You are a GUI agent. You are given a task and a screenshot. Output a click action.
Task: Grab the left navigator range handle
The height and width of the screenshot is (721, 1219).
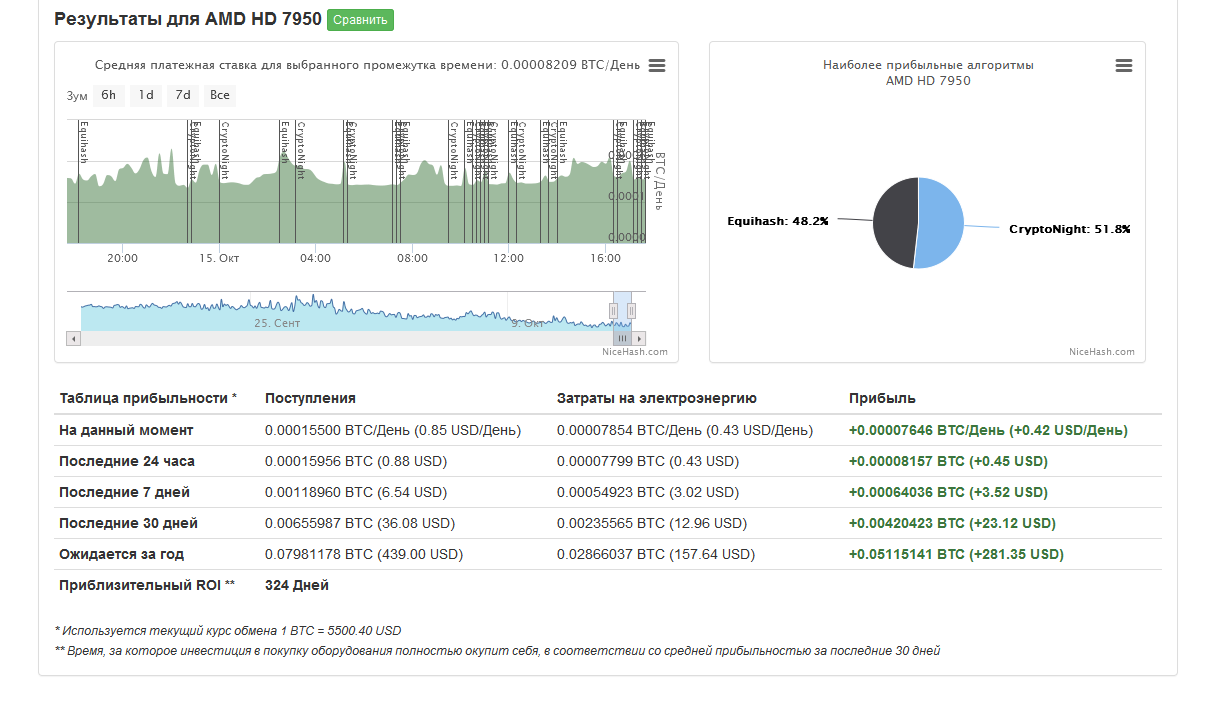(x=614, y=311)
